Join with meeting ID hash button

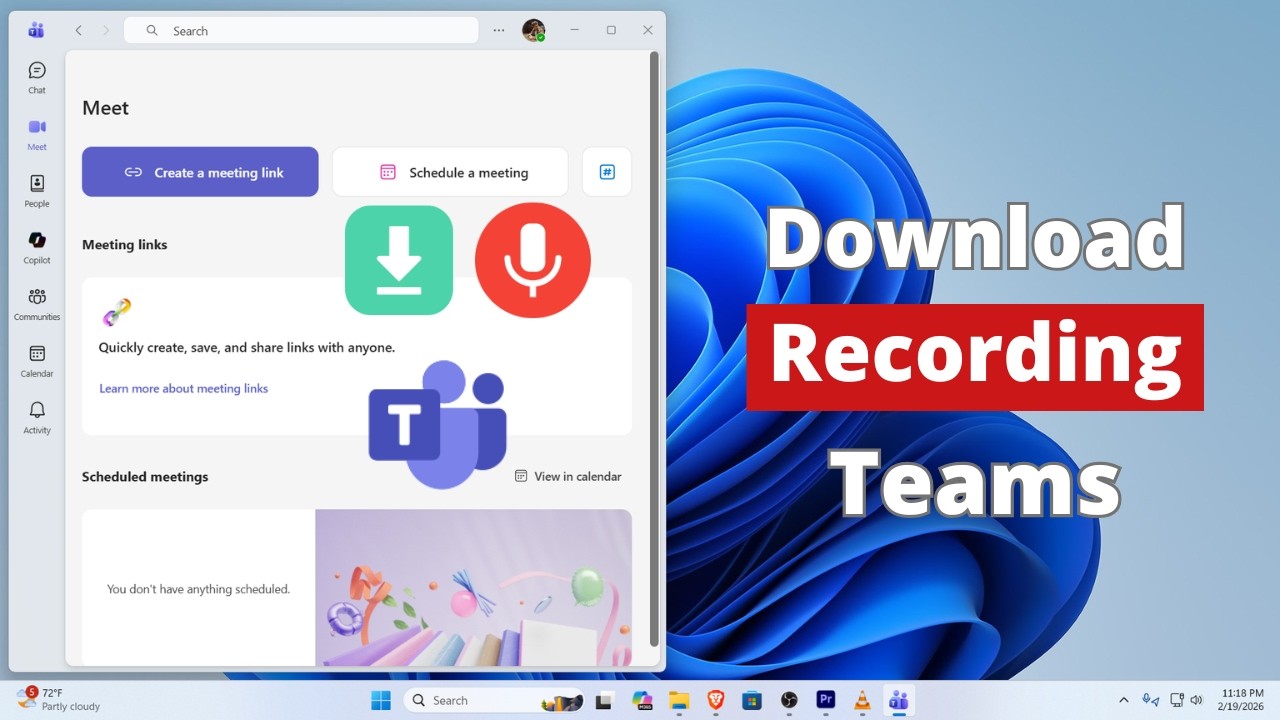click(607, 172)
